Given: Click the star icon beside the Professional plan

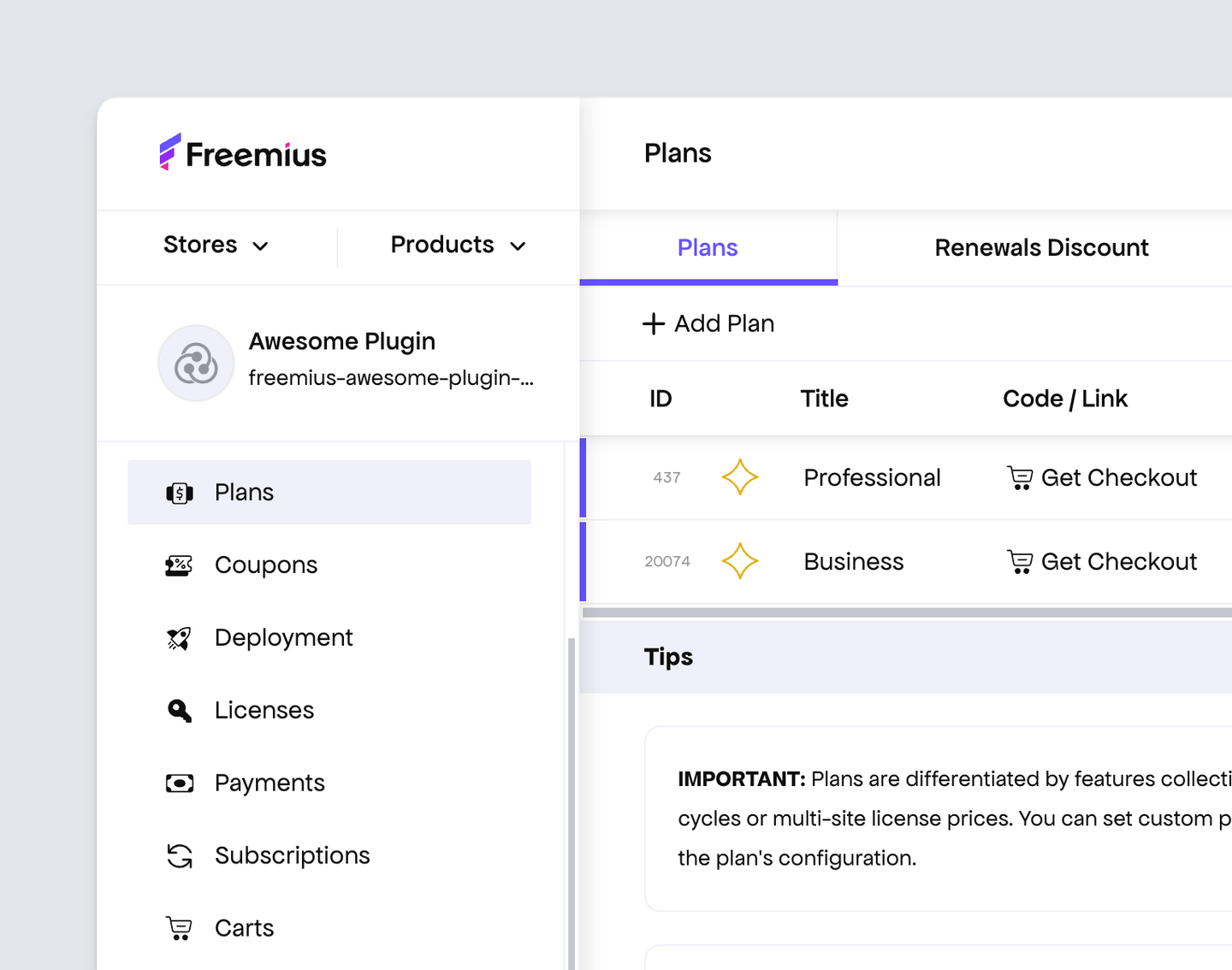Looking at the screenshot, I should pyautogui.click(x=740, y=477).
